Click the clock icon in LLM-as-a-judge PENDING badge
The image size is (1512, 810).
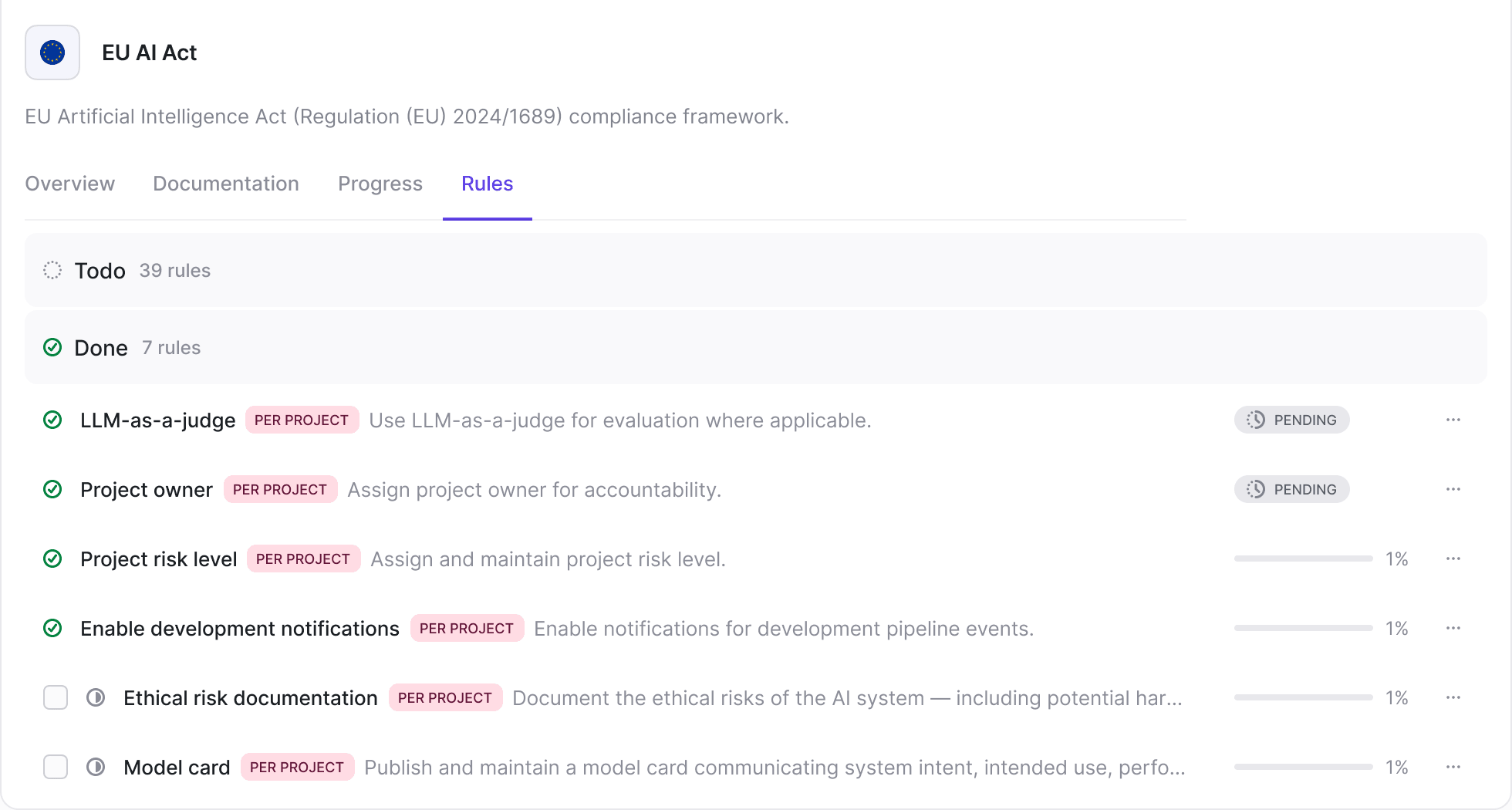click(x=1256, y=420)
